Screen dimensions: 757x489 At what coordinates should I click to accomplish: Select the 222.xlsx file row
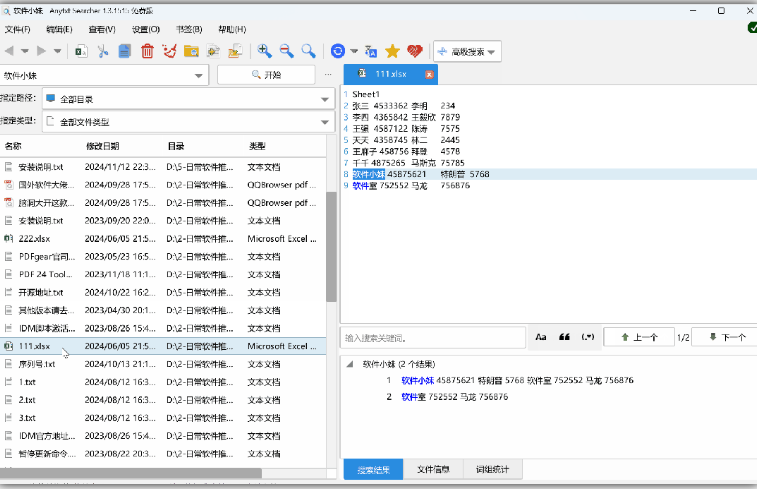click(x=163, y=238)
